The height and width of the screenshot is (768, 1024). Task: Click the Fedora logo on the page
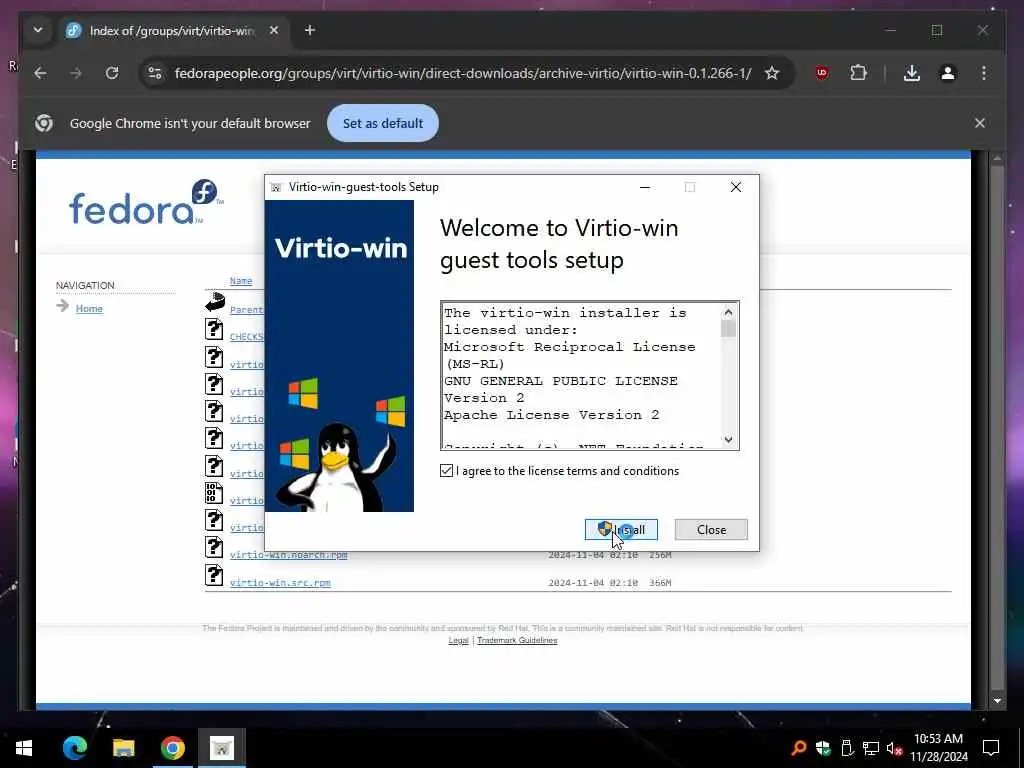pos(146,202)
